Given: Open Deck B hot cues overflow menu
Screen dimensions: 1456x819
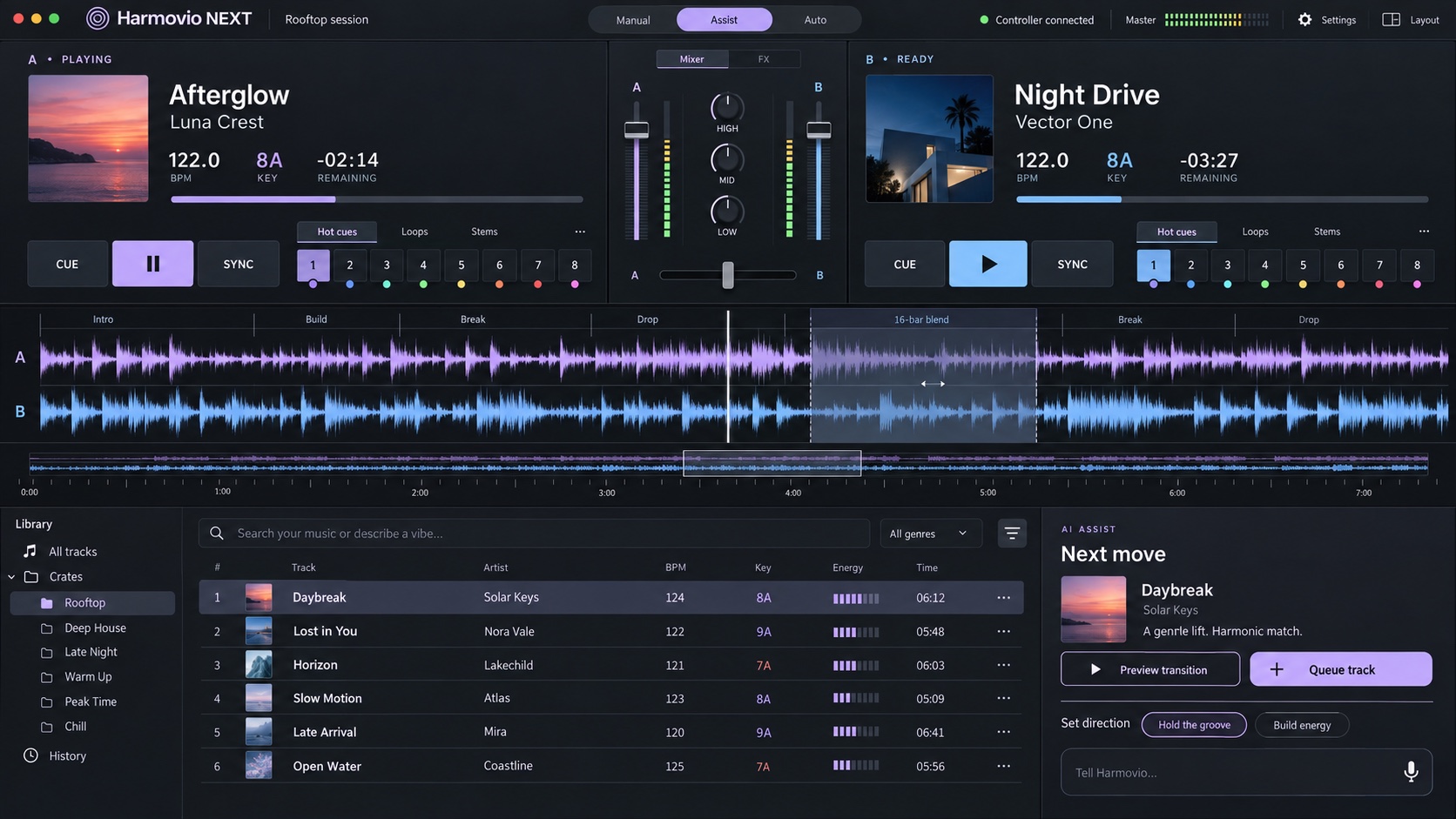Looking at the screenshot, I should pos(1424,232).
